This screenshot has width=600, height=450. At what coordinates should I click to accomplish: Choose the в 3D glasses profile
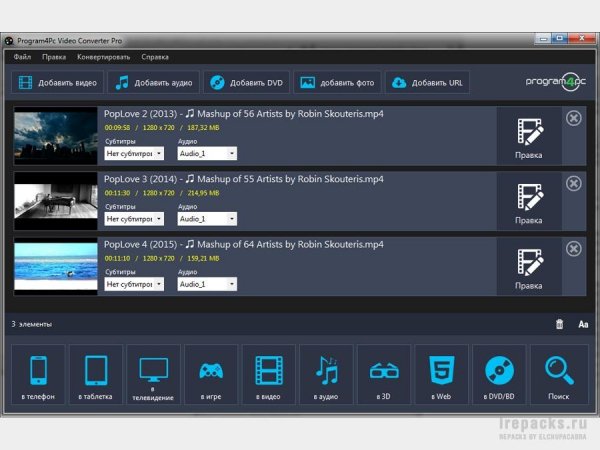[x=384, y=375]
